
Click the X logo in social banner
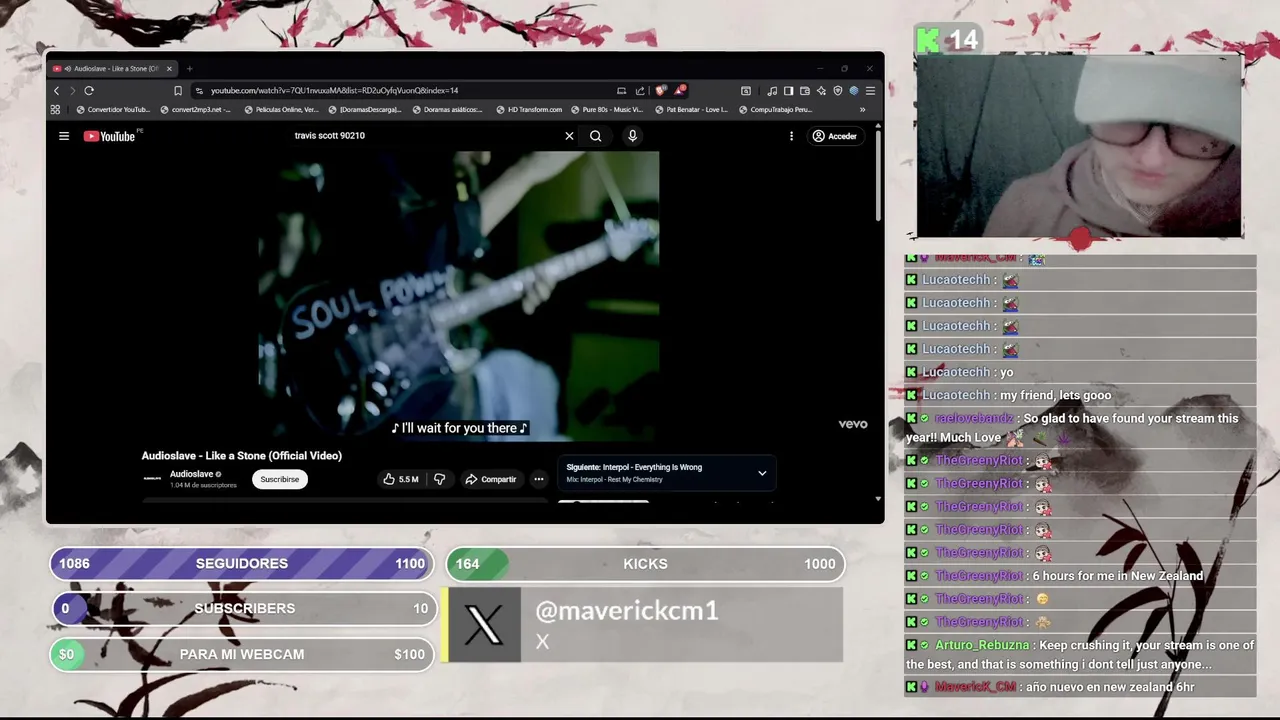[484, 625]
